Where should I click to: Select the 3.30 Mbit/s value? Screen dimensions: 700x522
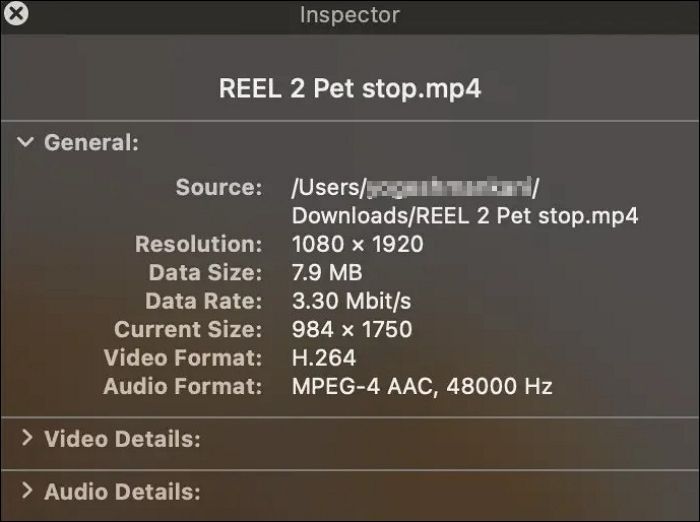click(x=351, y=301)
